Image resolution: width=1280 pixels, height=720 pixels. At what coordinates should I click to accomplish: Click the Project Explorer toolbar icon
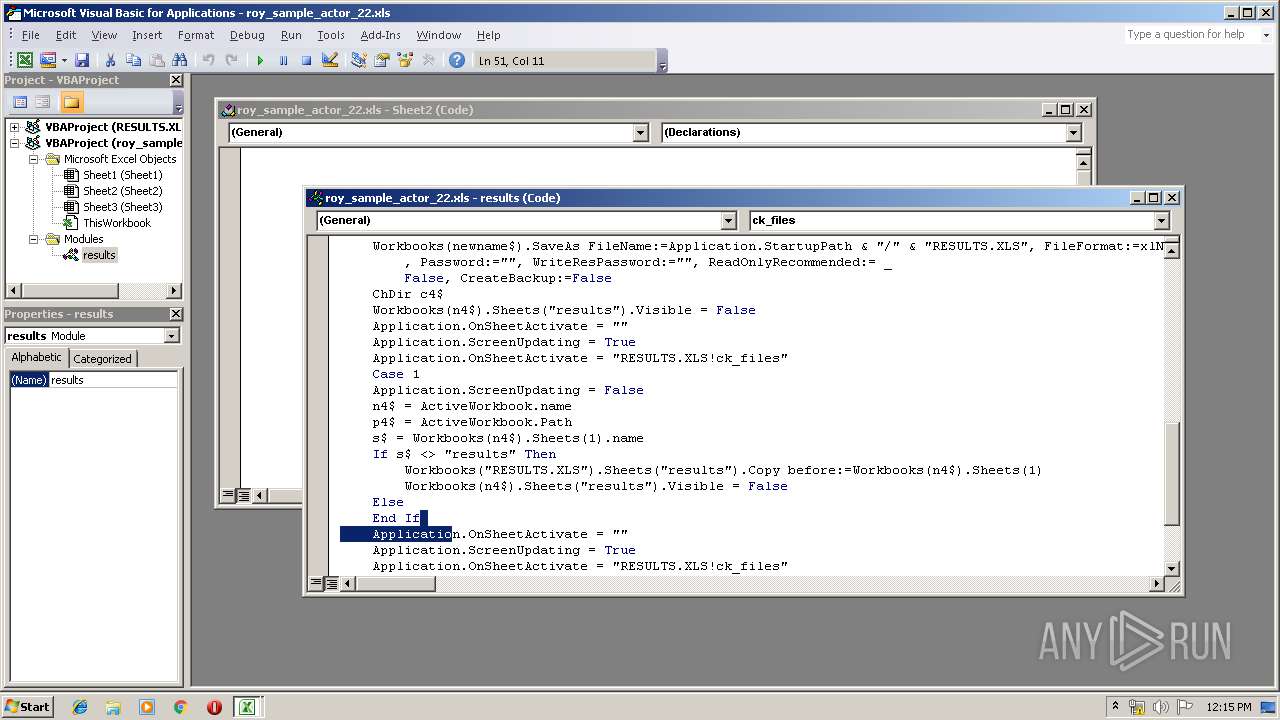point(358,61)
